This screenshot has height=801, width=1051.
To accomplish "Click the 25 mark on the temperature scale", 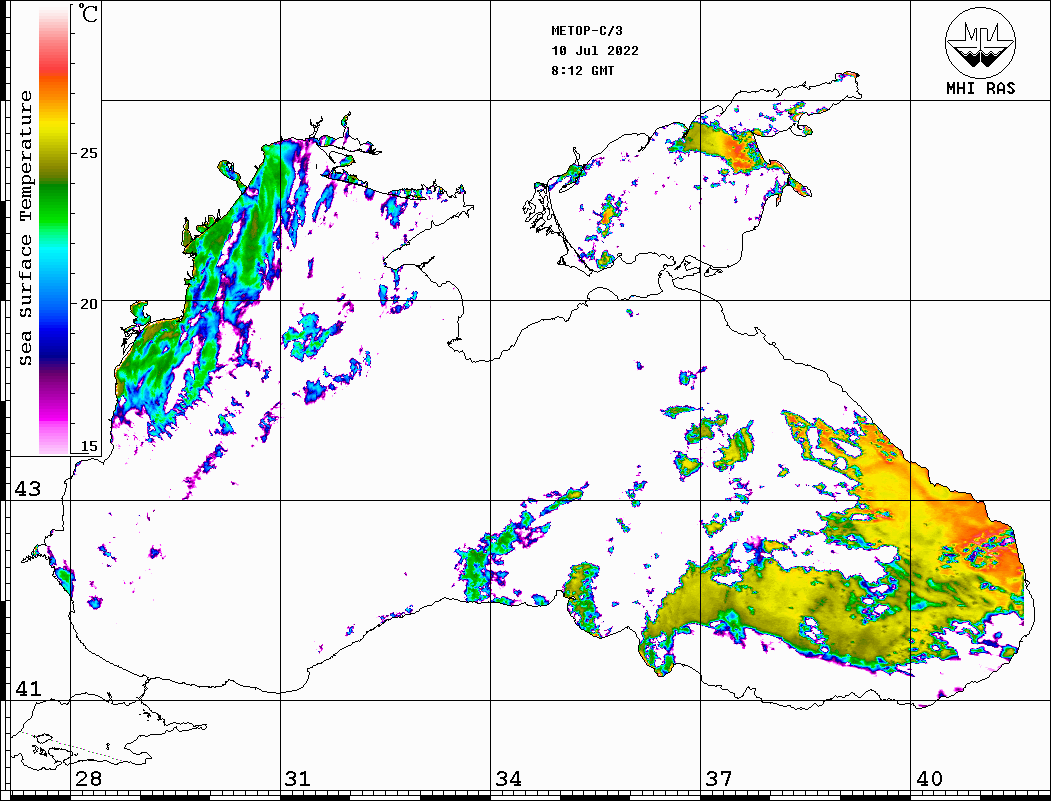I will (x=88, y=153).
